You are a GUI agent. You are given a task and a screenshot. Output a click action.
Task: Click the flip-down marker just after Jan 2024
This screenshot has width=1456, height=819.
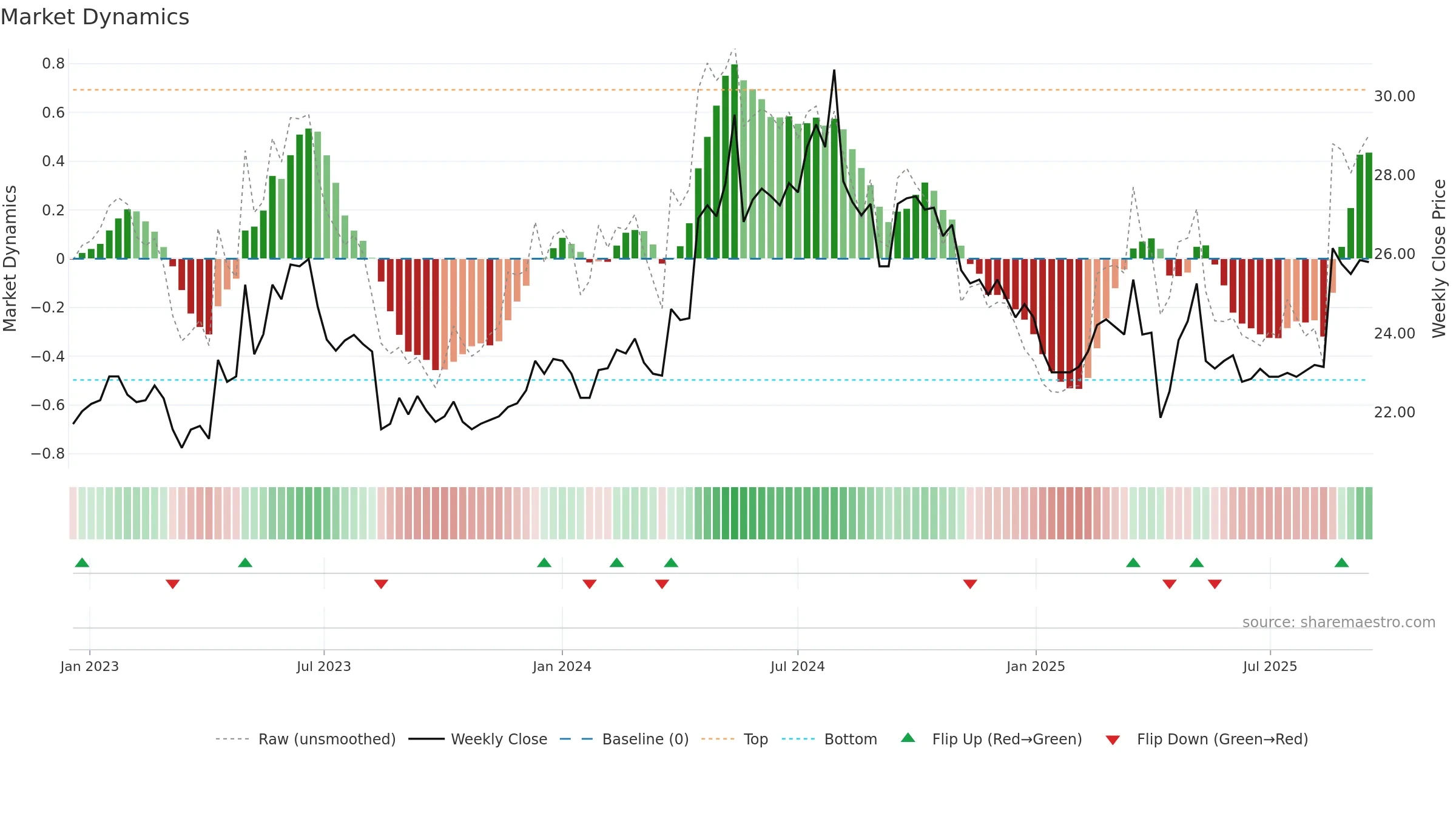click(x=590, y=584)
